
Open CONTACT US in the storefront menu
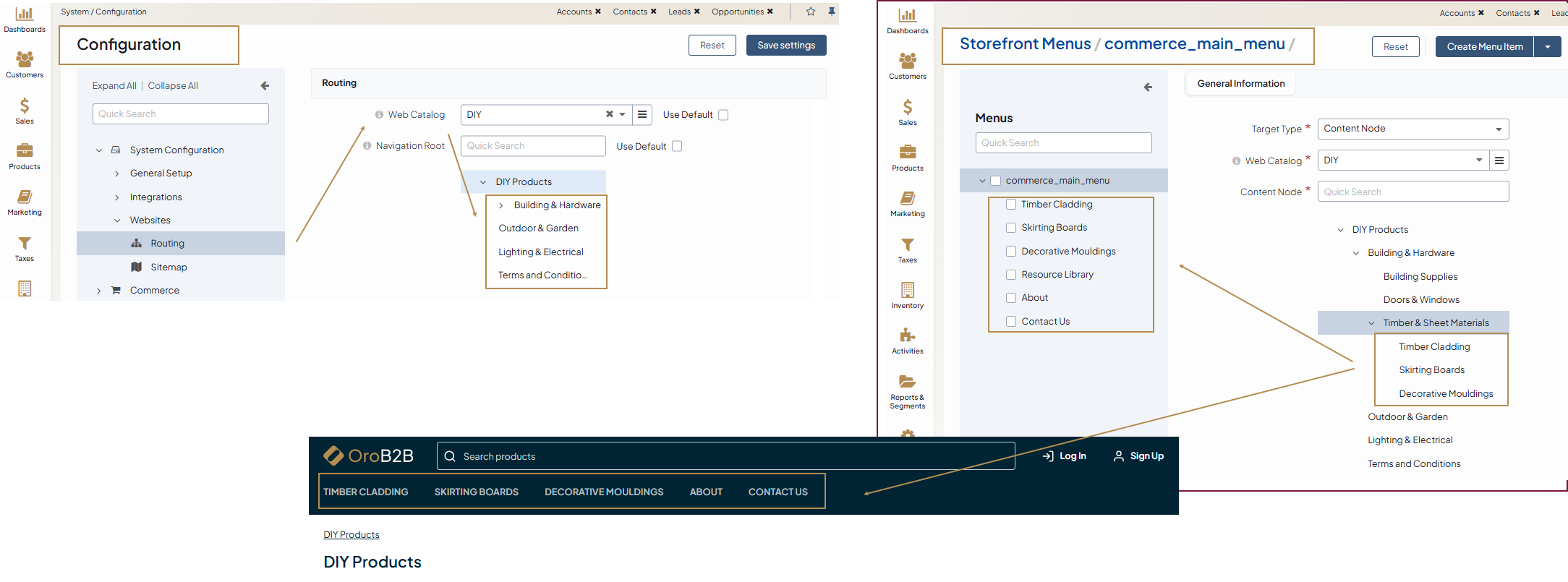point(778,492)
